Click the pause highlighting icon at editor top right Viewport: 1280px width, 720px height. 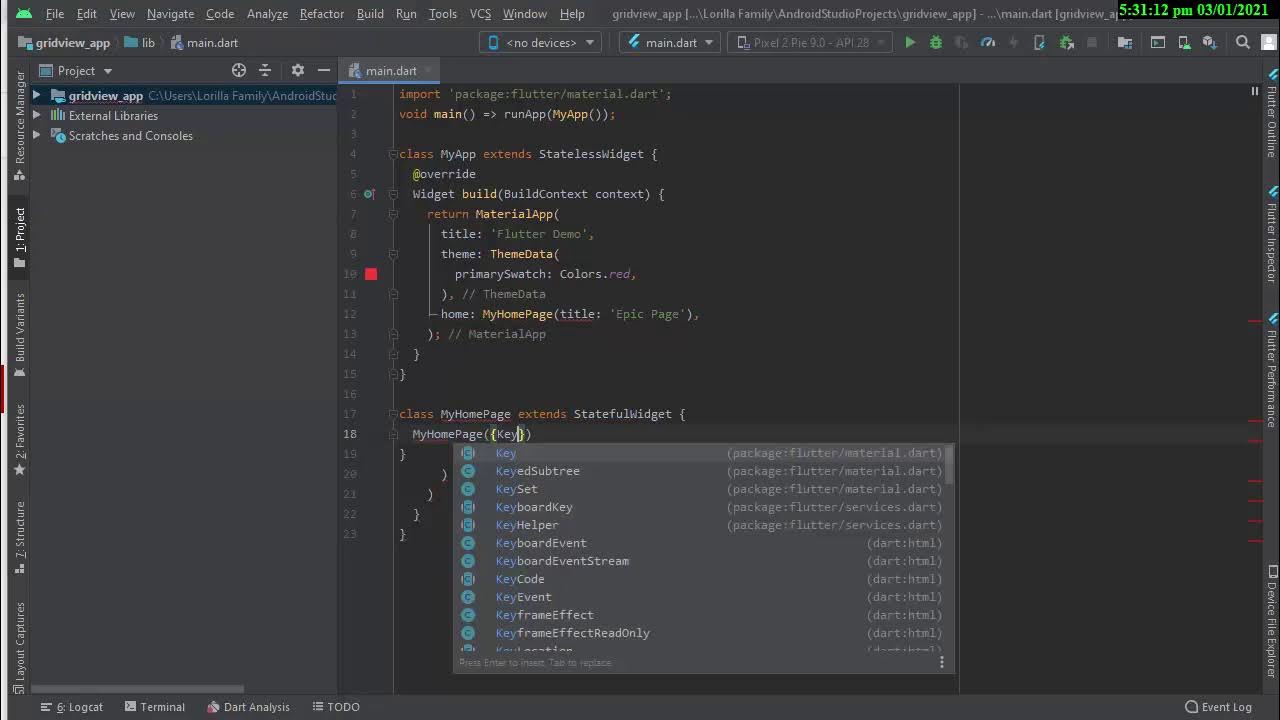(x=1255, y=91)
